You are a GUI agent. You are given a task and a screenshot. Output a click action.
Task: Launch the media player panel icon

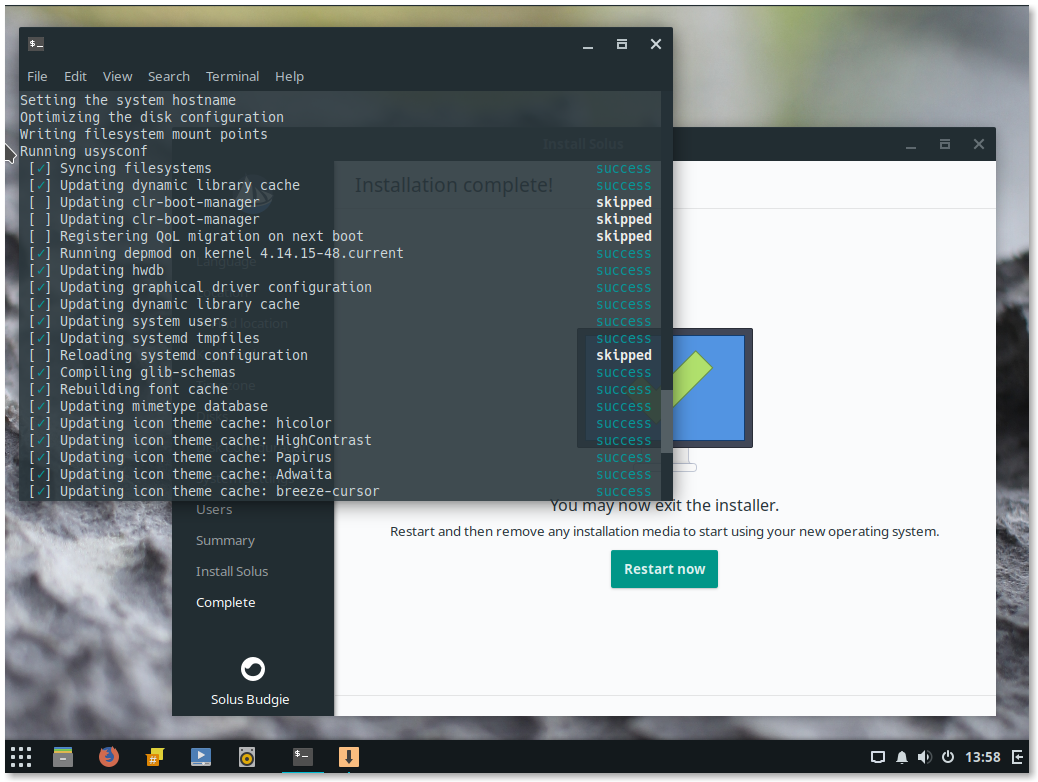tap(201, 757)
